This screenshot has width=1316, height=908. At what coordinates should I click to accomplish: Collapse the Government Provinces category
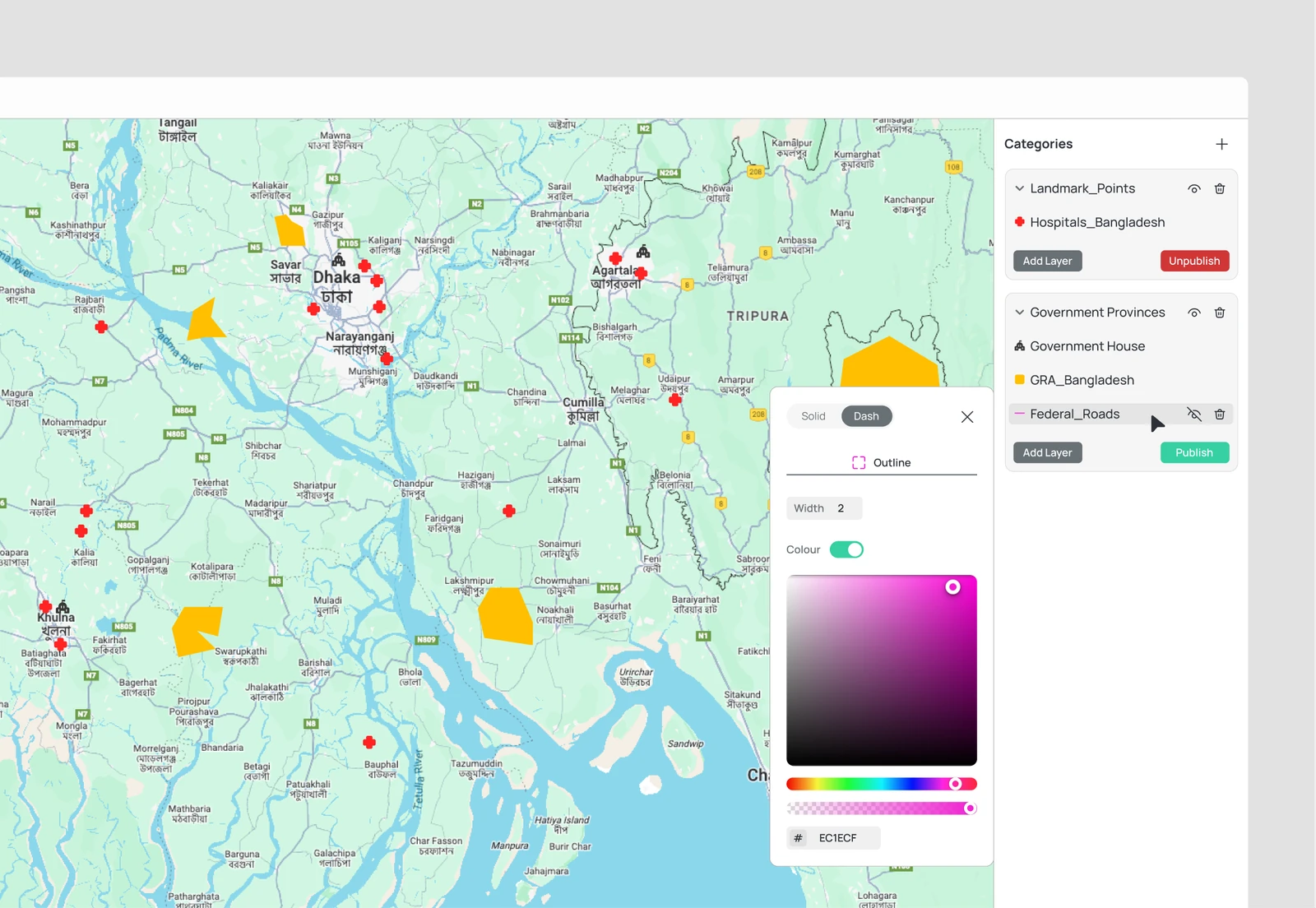pyautogui.click(x=1019, y=313)
